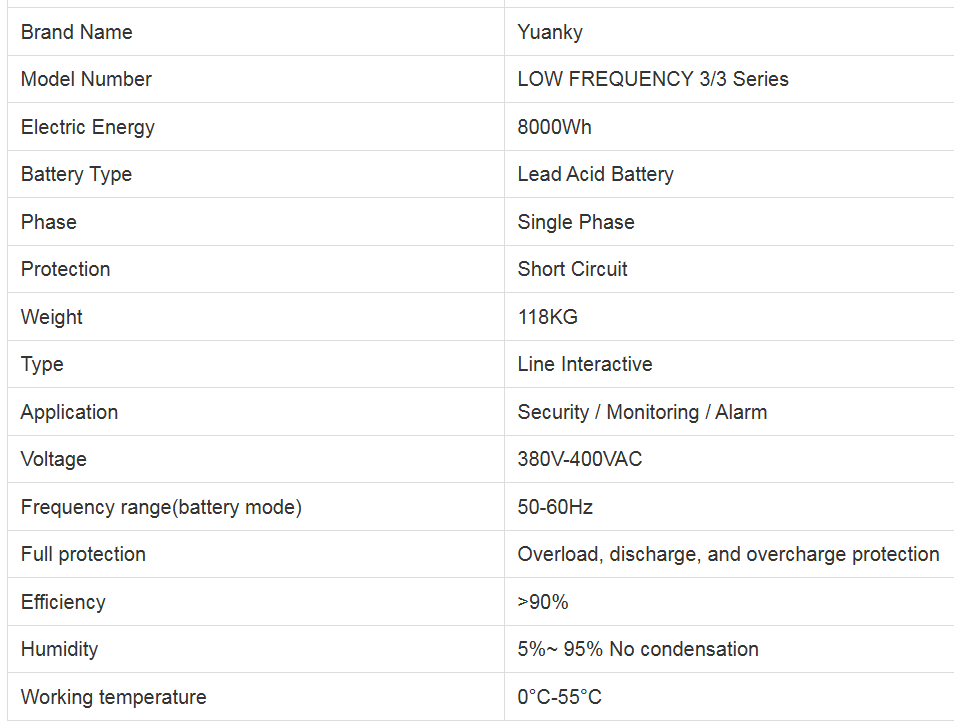The height and width of the screenshot is (725, 954).
Task: Click the Battery Type label
Action: (76, 174)
